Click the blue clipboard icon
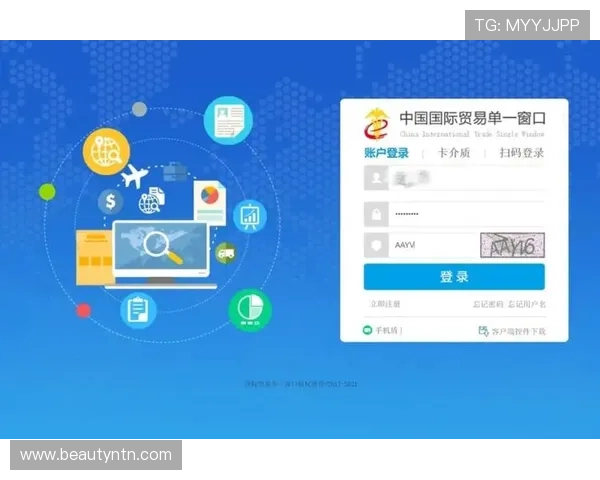The image size is (600, 480). point(138,309)
